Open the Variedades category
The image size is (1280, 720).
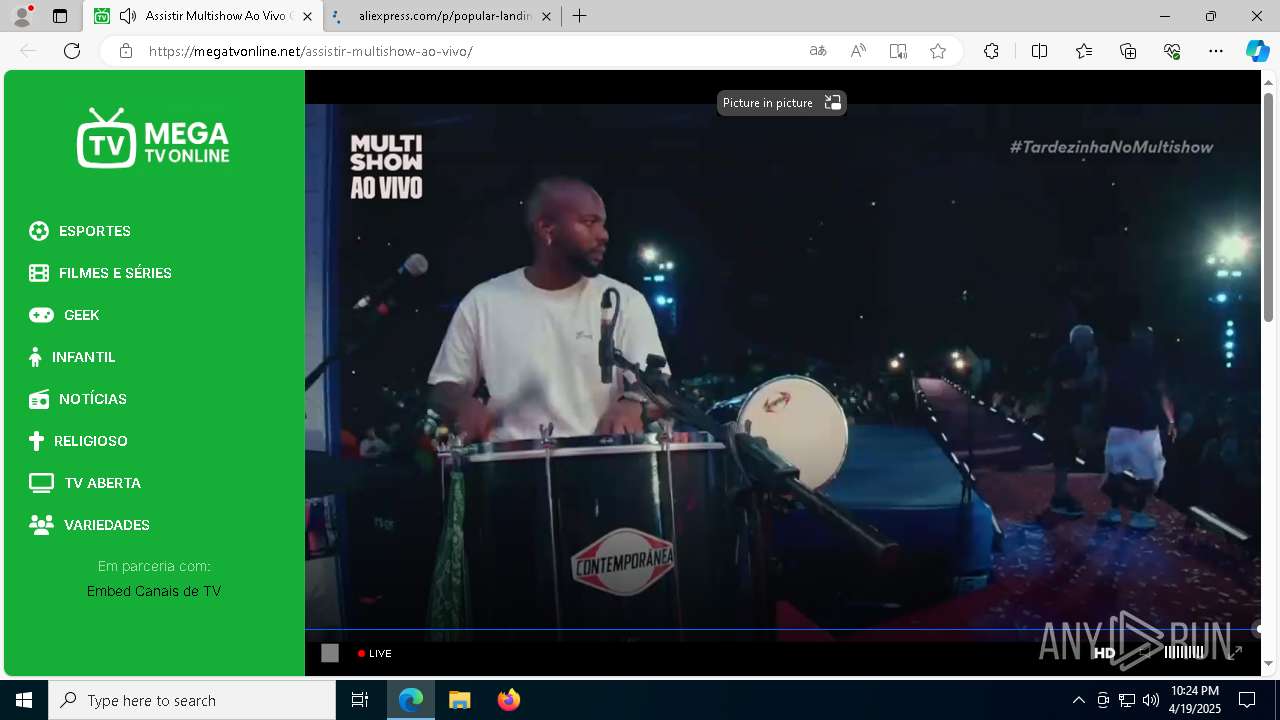tap(89, 525)
